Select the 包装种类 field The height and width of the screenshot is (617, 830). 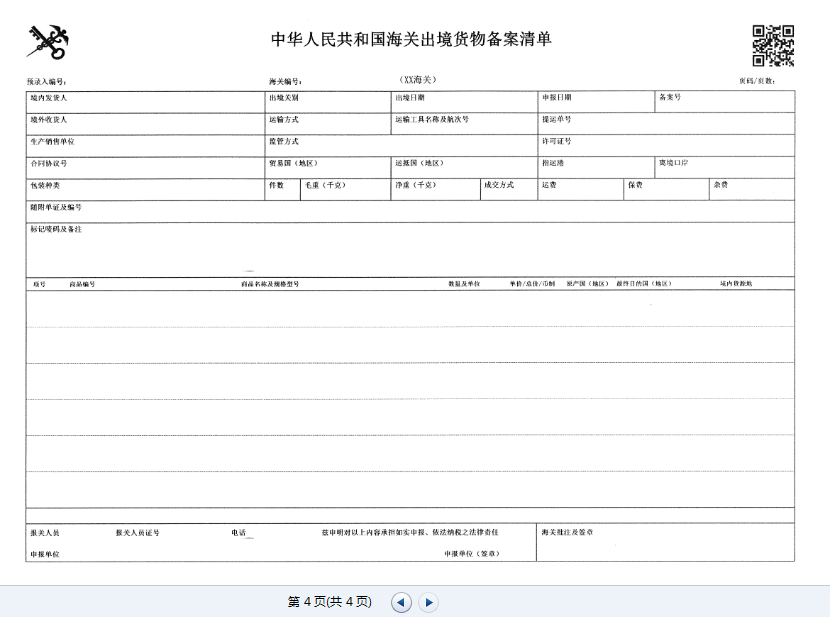point(145,190)
